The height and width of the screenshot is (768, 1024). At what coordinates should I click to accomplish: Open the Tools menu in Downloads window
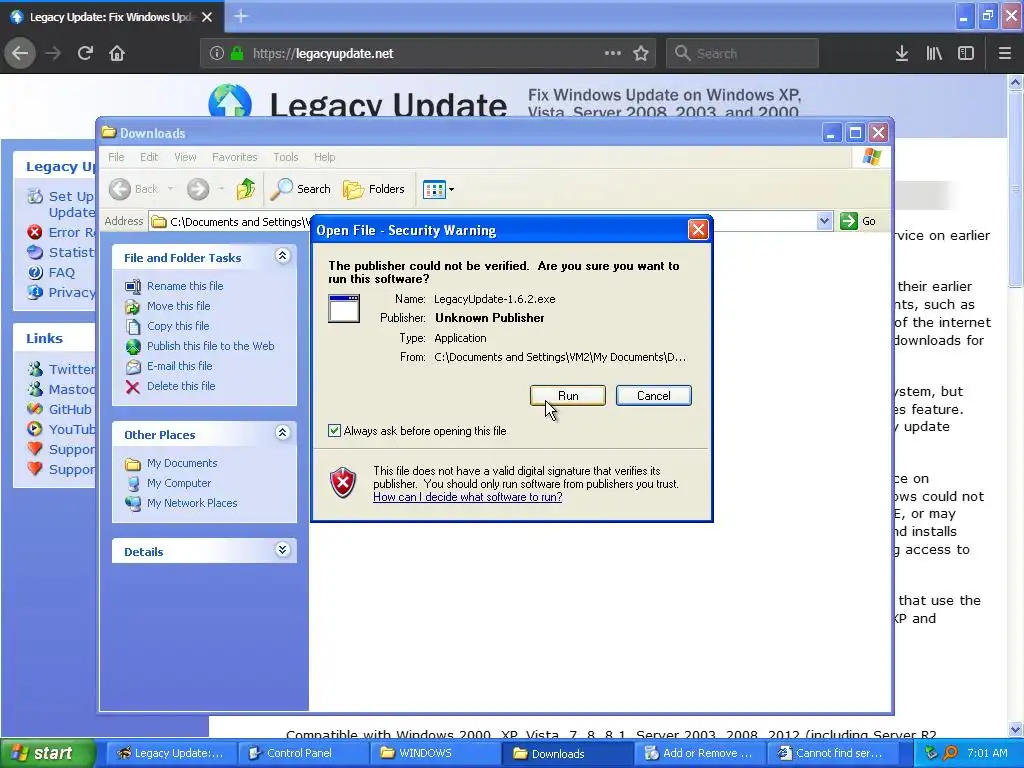pyautogui.click(x=285, y=157)
